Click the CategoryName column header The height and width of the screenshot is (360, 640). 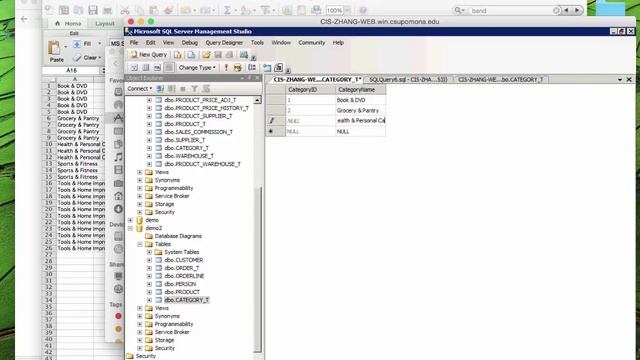point(360,89)
